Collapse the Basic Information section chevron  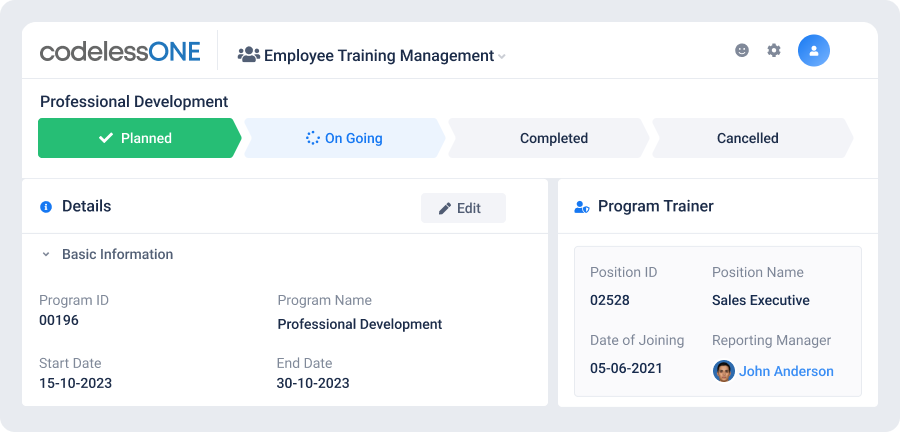46,254
